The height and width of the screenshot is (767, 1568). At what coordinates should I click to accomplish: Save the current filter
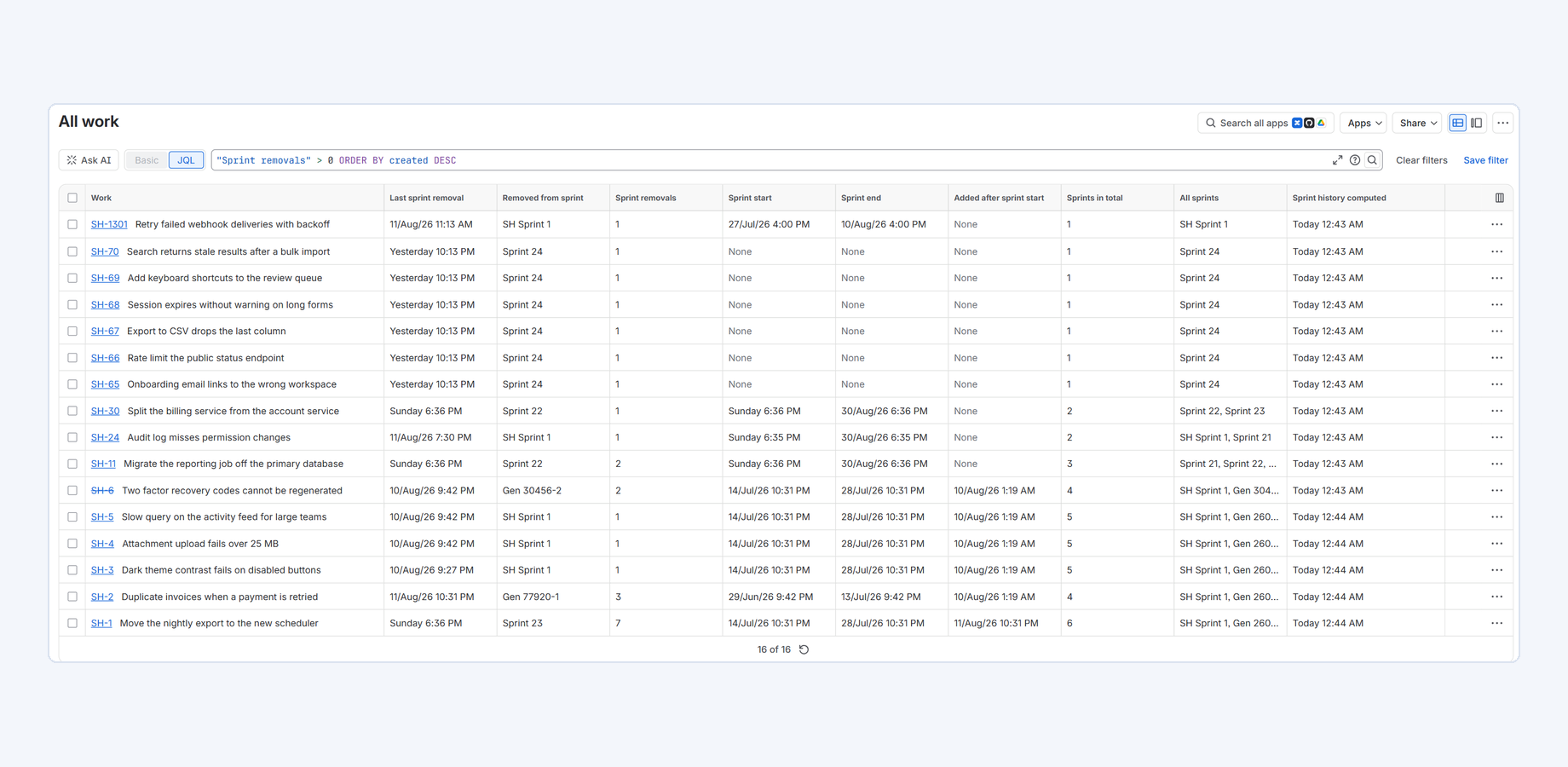[1485, 160]
